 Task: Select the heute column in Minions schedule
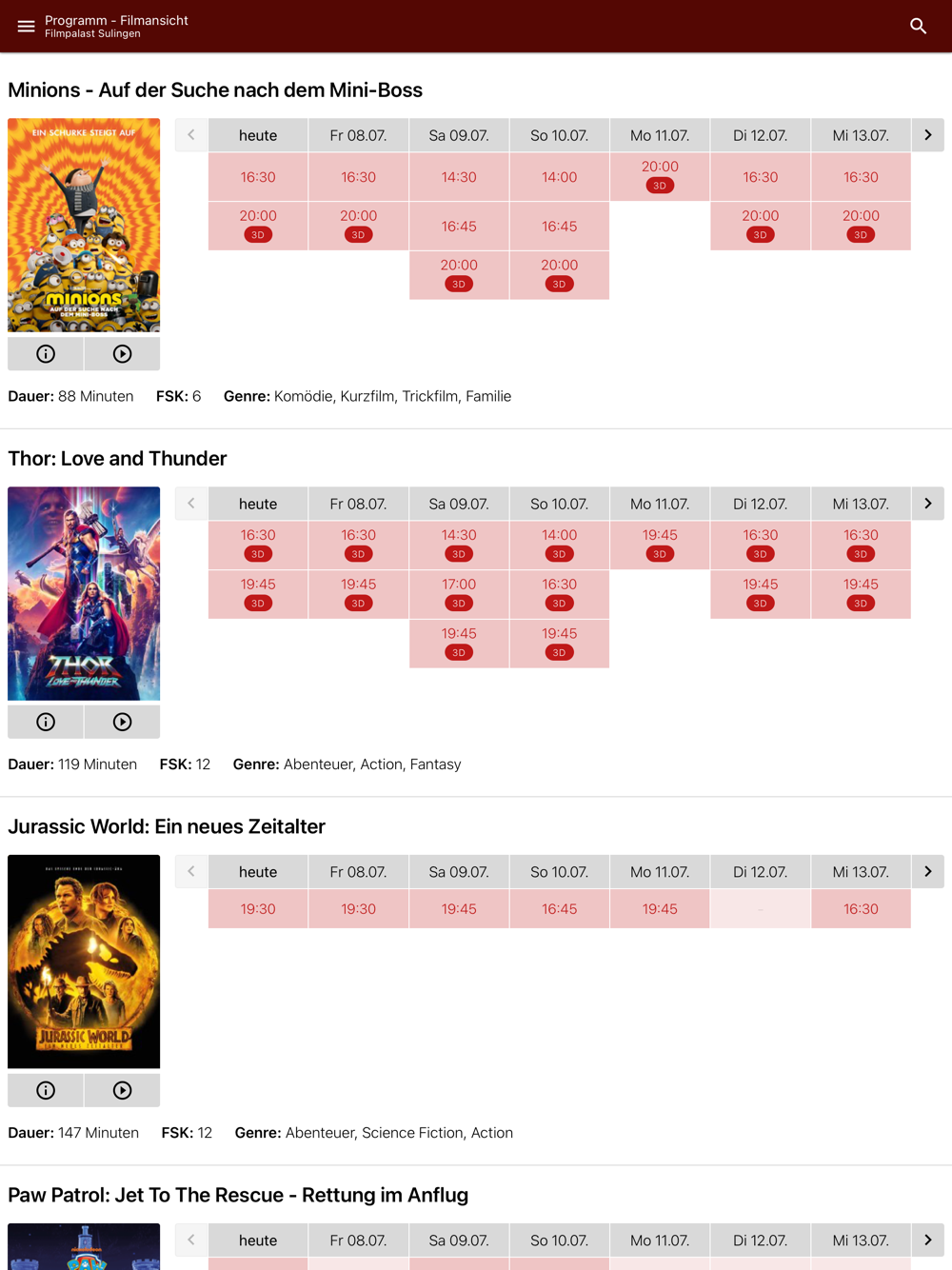[x=258, y=135]
